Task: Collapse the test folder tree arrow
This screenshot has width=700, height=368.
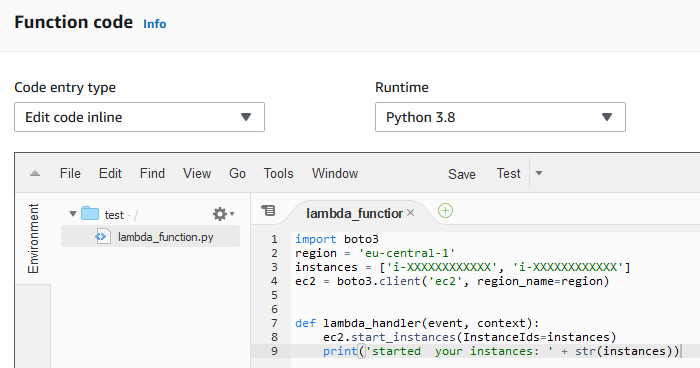Action: pyautogui.click(x=73, y=214)
